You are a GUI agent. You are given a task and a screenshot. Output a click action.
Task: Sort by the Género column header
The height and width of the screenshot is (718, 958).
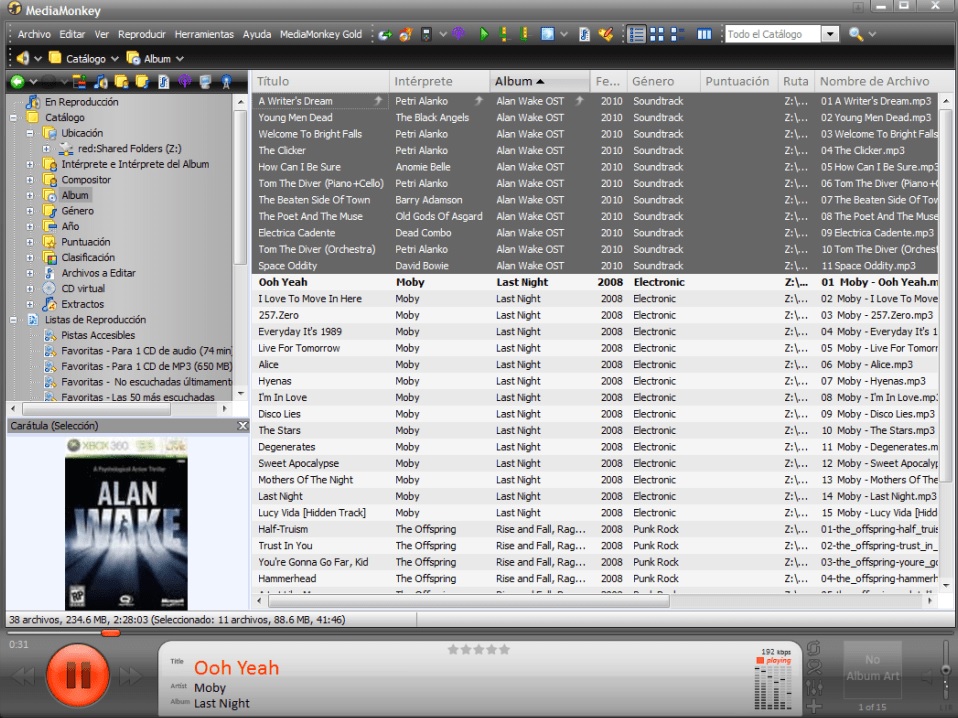click(x=664, y=81)
